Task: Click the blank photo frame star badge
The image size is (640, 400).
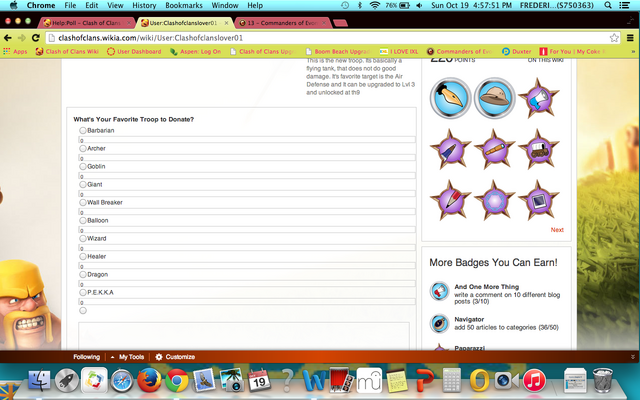Action: coord(539,200)
